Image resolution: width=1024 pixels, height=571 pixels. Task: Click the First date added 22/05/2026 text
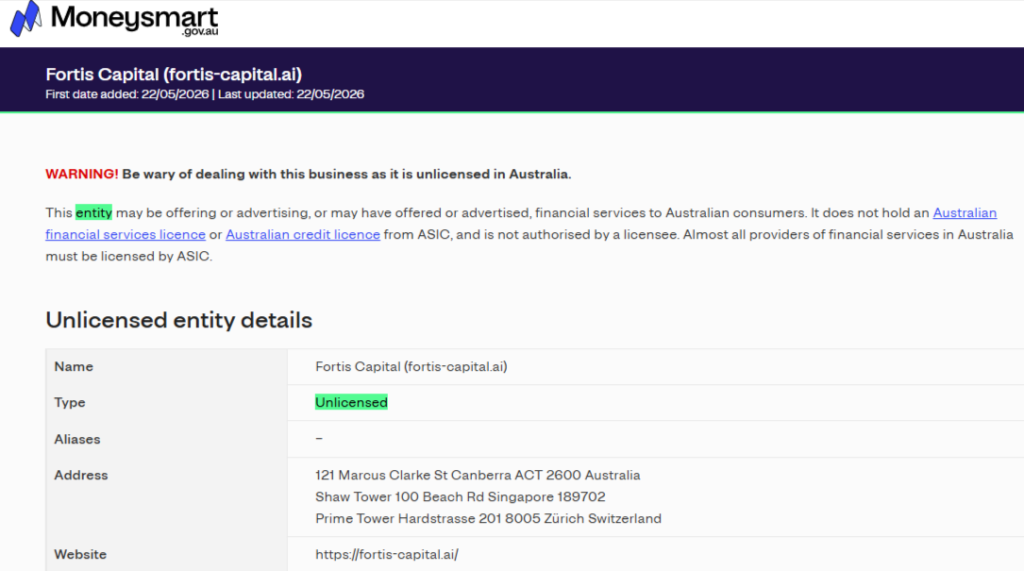click(x=127, y=94)
